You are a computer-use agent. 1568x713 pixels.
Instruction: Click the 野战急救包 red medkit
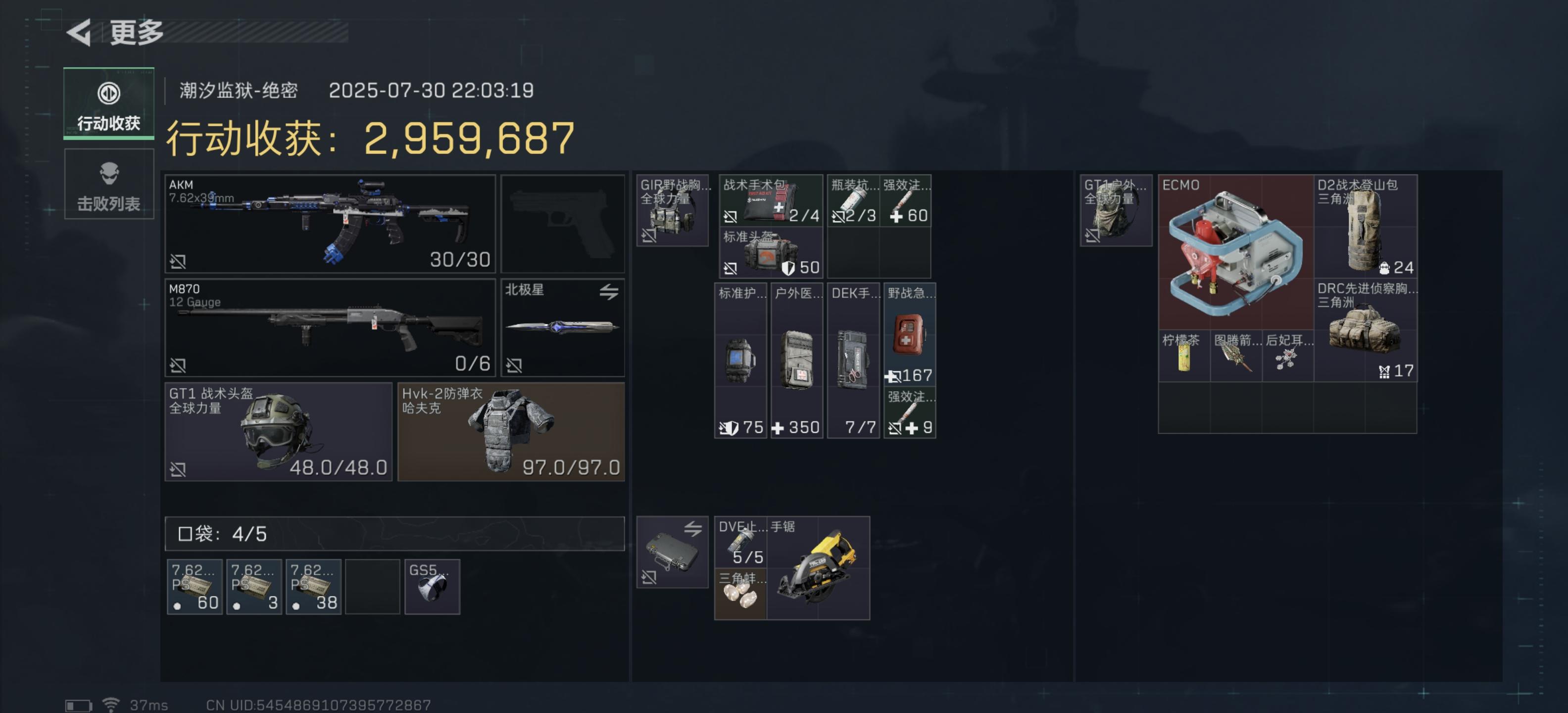click(x=909, y=335)
